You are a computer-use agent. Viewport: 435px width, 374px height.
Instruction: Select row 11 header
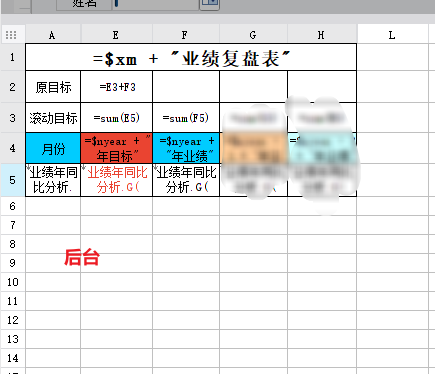point(13,301)
